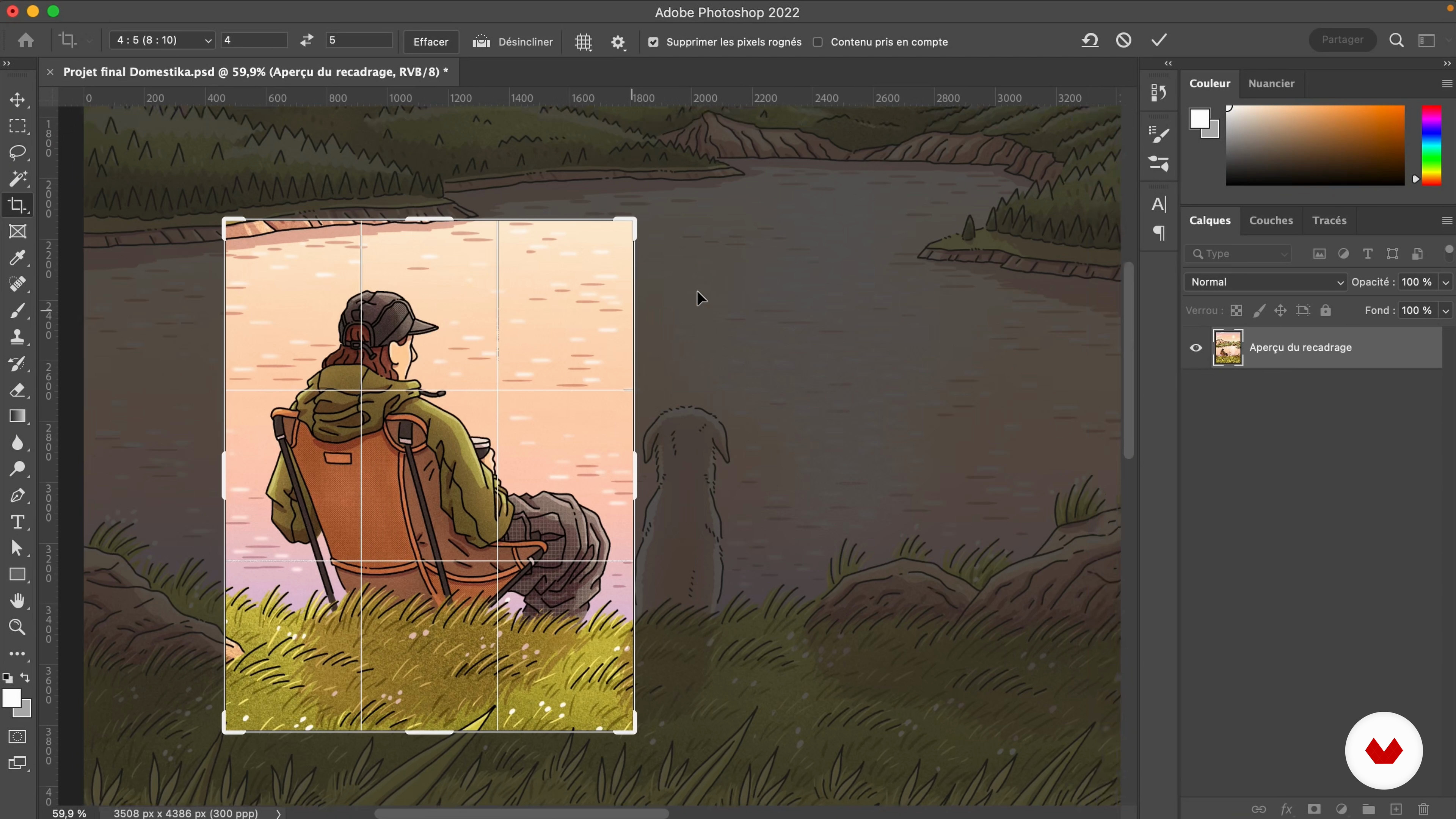Screen dimensions: 1456x819
Task: Open Fond fill value dropdown arrow
Action: coord(1445,310)
